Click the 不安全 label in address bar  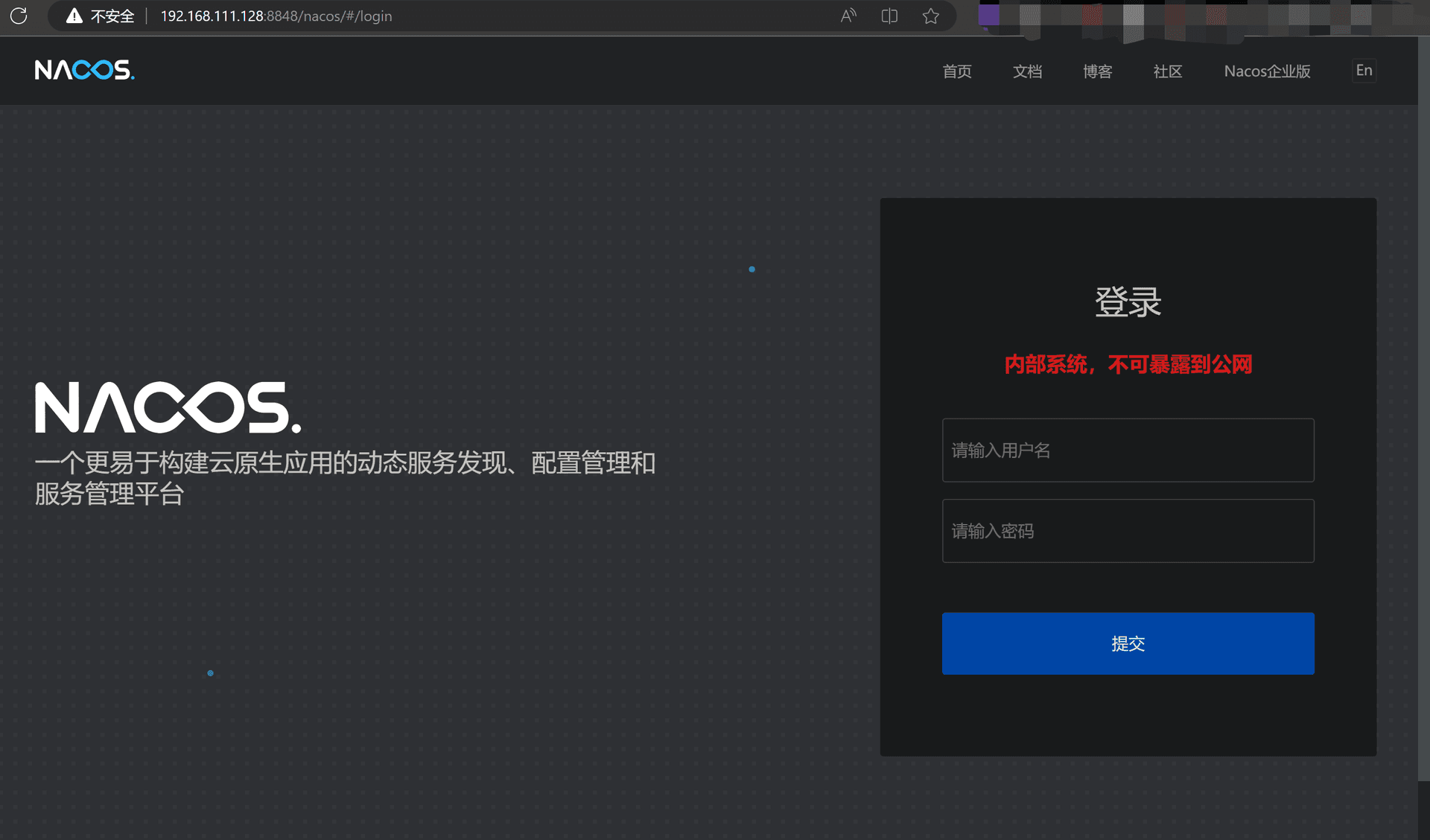112,16
